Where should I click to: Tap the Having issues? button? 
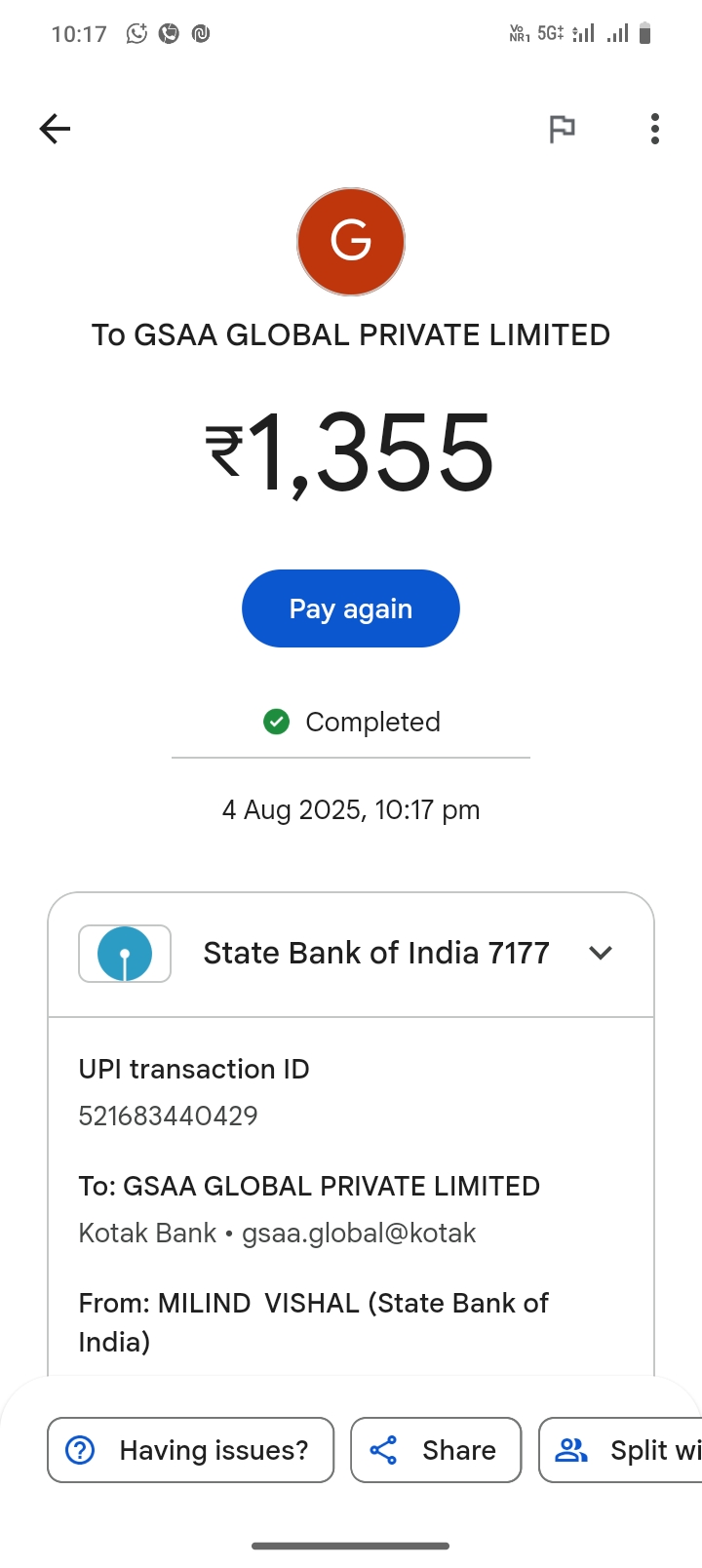[191, 1450]
